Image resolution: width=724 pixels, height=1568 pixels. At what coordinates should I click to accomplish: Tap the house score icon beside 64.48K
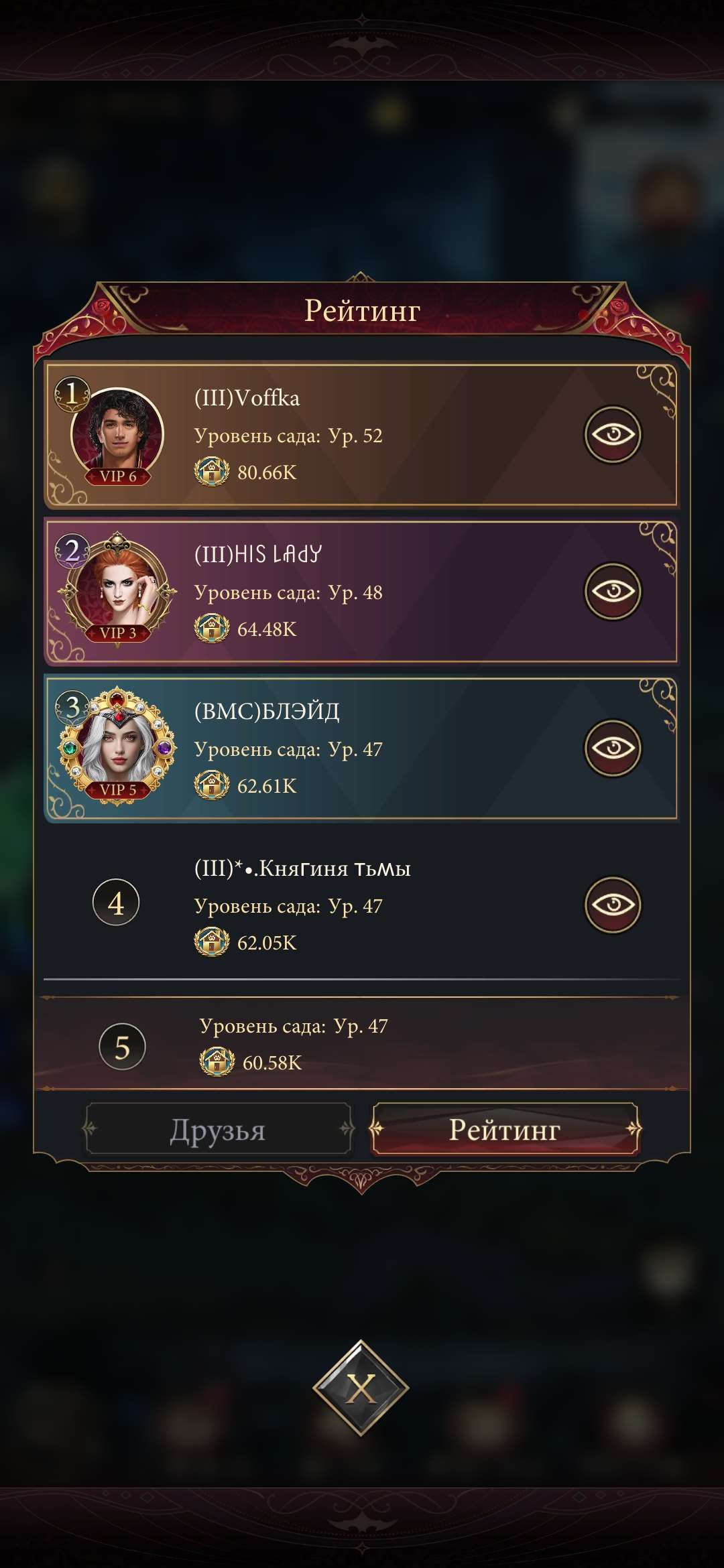tap(212, 629)
